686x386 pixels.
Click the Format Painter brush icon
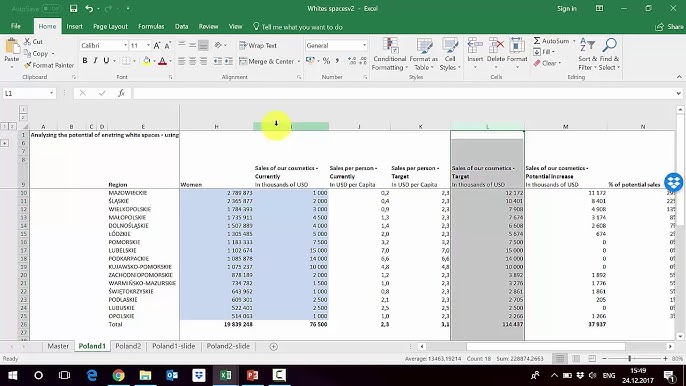tap(28, 65)
